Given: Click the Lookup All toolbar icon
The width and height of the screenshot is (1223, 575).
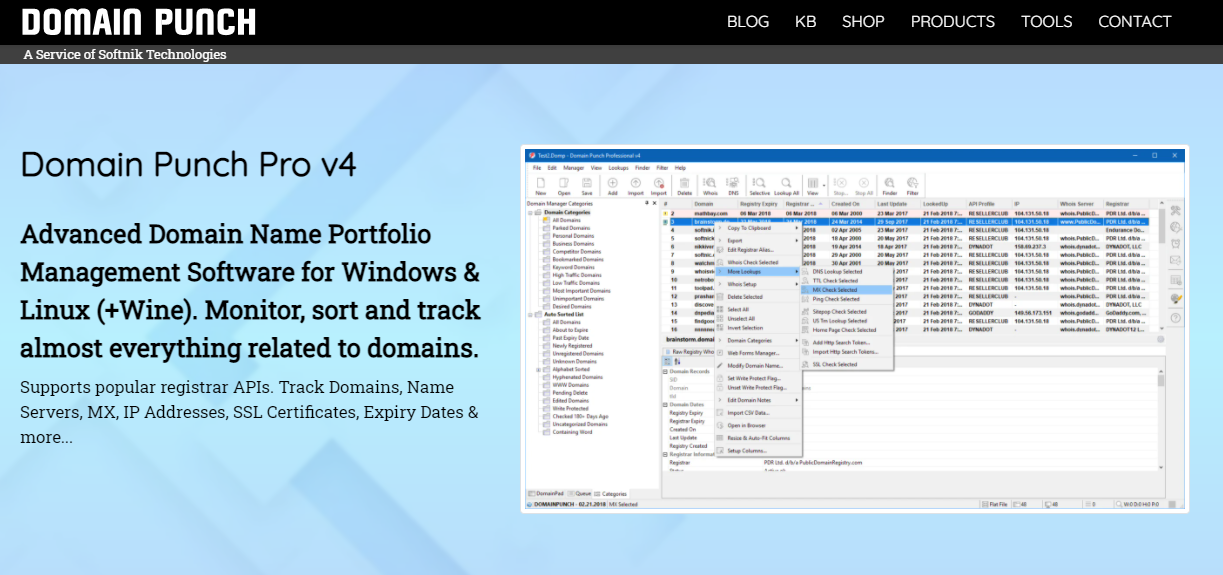Looking at the screenshot, I should tap(786, 186).
